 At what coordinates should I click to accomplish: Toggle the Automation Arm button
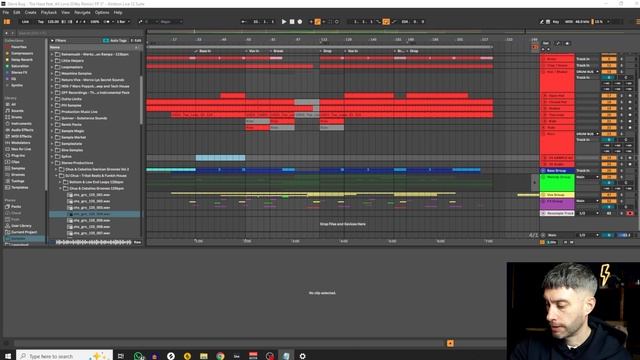click(x=317, y=22)
